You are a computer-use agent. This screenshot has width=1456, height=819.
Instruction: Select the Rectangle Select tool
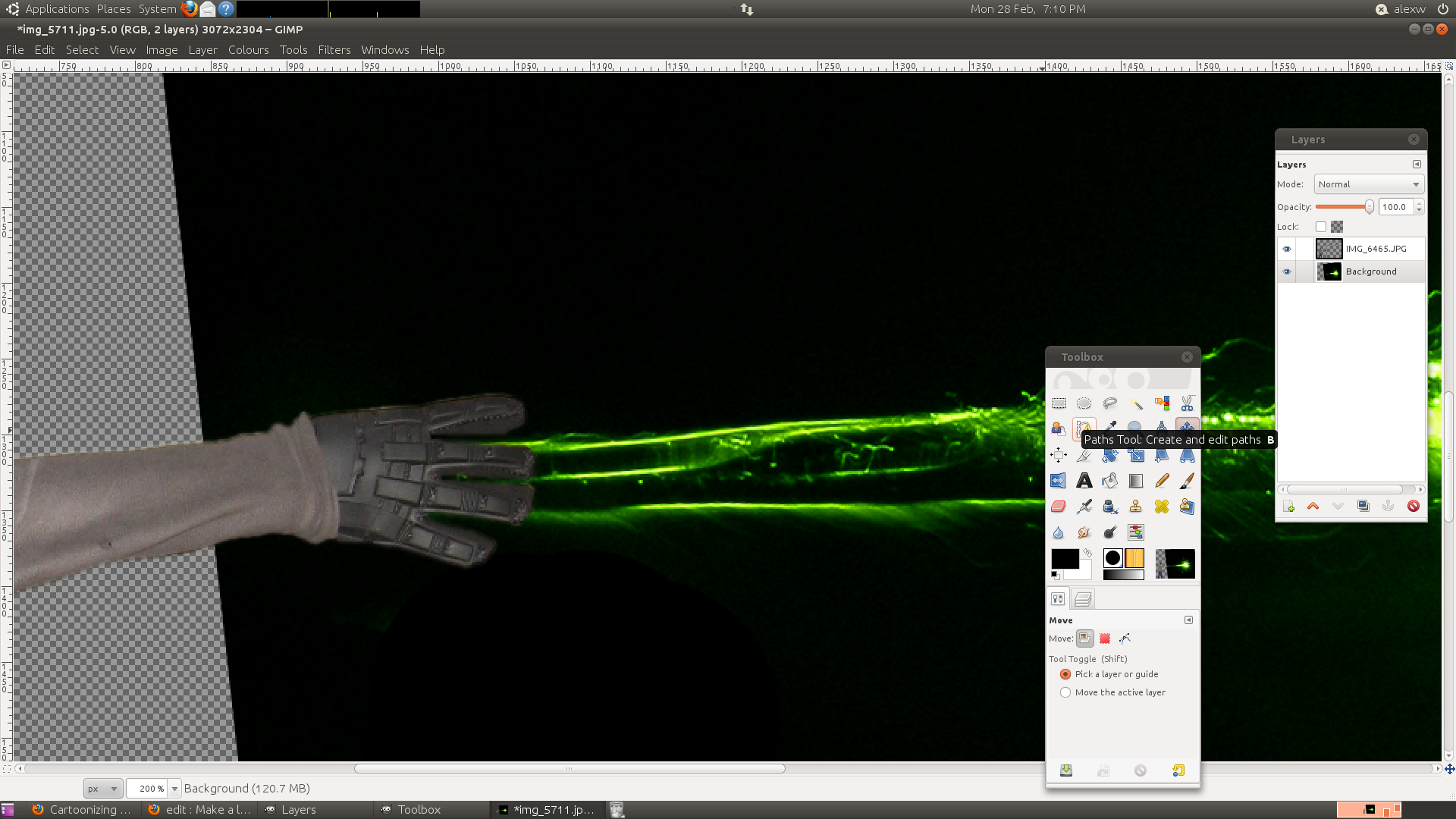tap(1059, 403)
